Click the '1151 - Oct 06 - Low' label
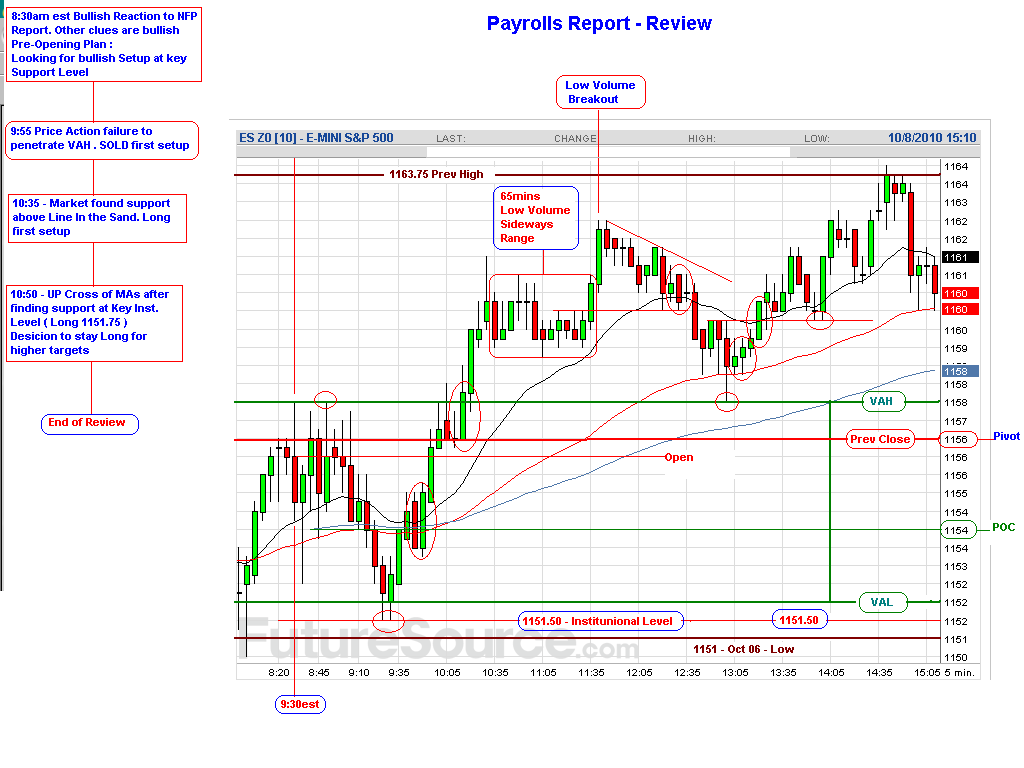Image resolution: width=1024 pixels, height=768 pixels. [x=743, y=649]
